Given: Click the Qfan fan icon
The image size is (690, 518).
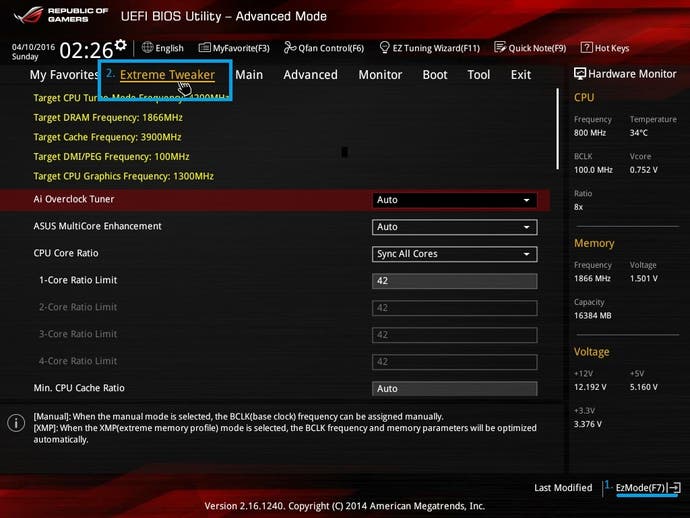Looking at the screenshot, I should tap(290, 48).
